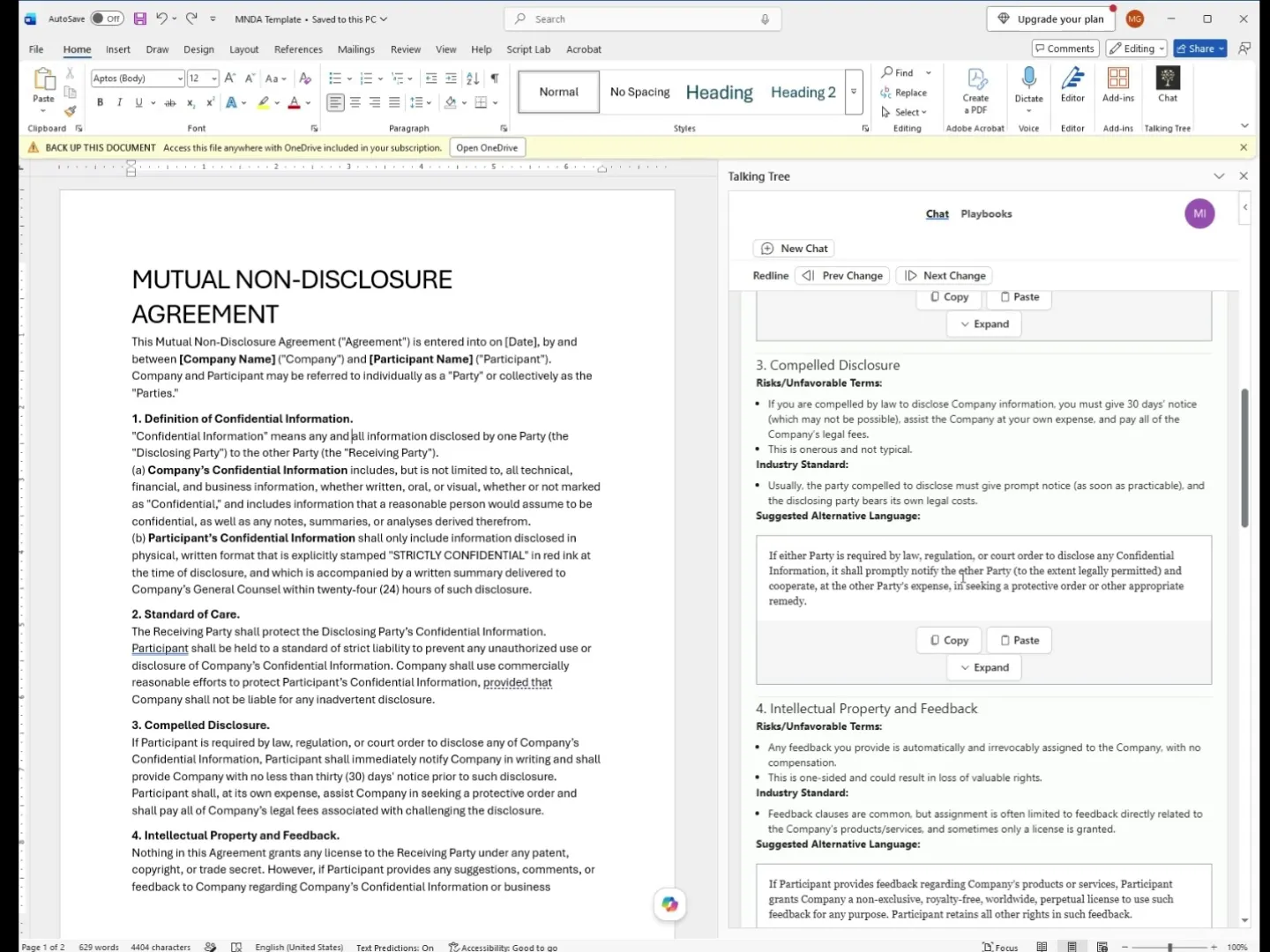Open Comments pane button
Screen dimensions: 1270x952
pyautogui.click(x=1065, y=48)
